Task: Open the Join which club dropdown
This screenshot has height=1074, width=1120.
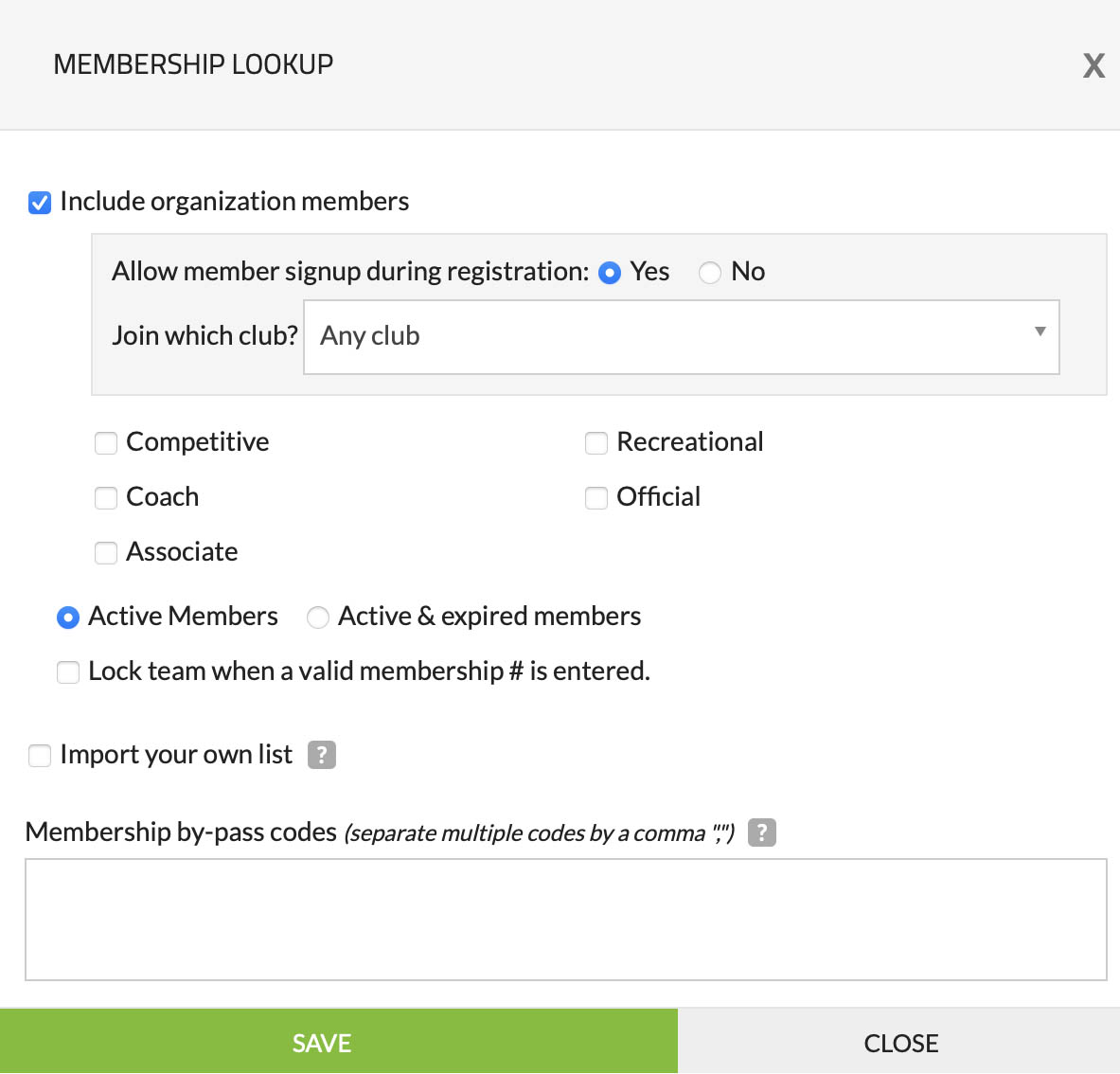Action: click(680, 337)
